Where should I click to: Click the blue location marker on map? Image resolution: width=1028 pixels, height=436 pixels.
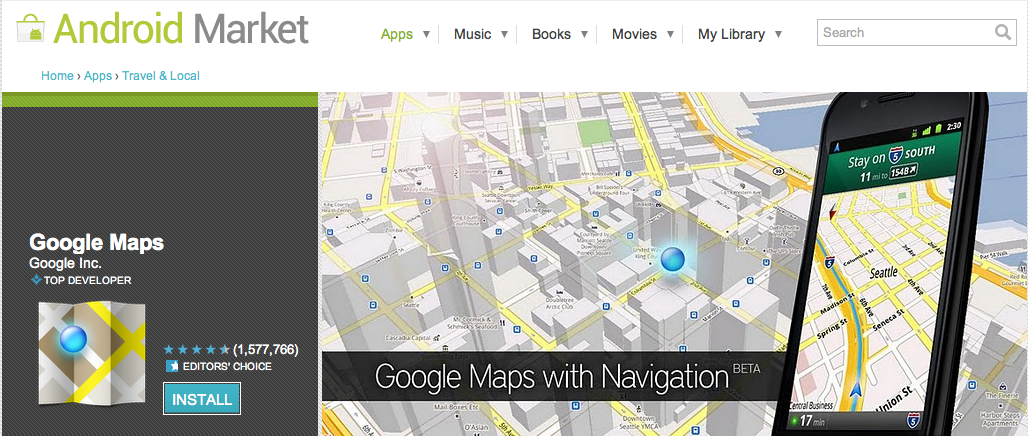click(x=674, y=259)
